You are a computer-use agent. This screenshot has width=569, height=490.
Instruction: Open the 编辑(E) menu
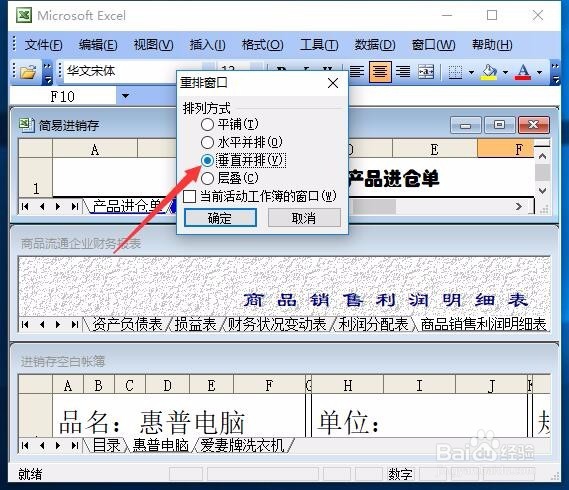[98, 45]
